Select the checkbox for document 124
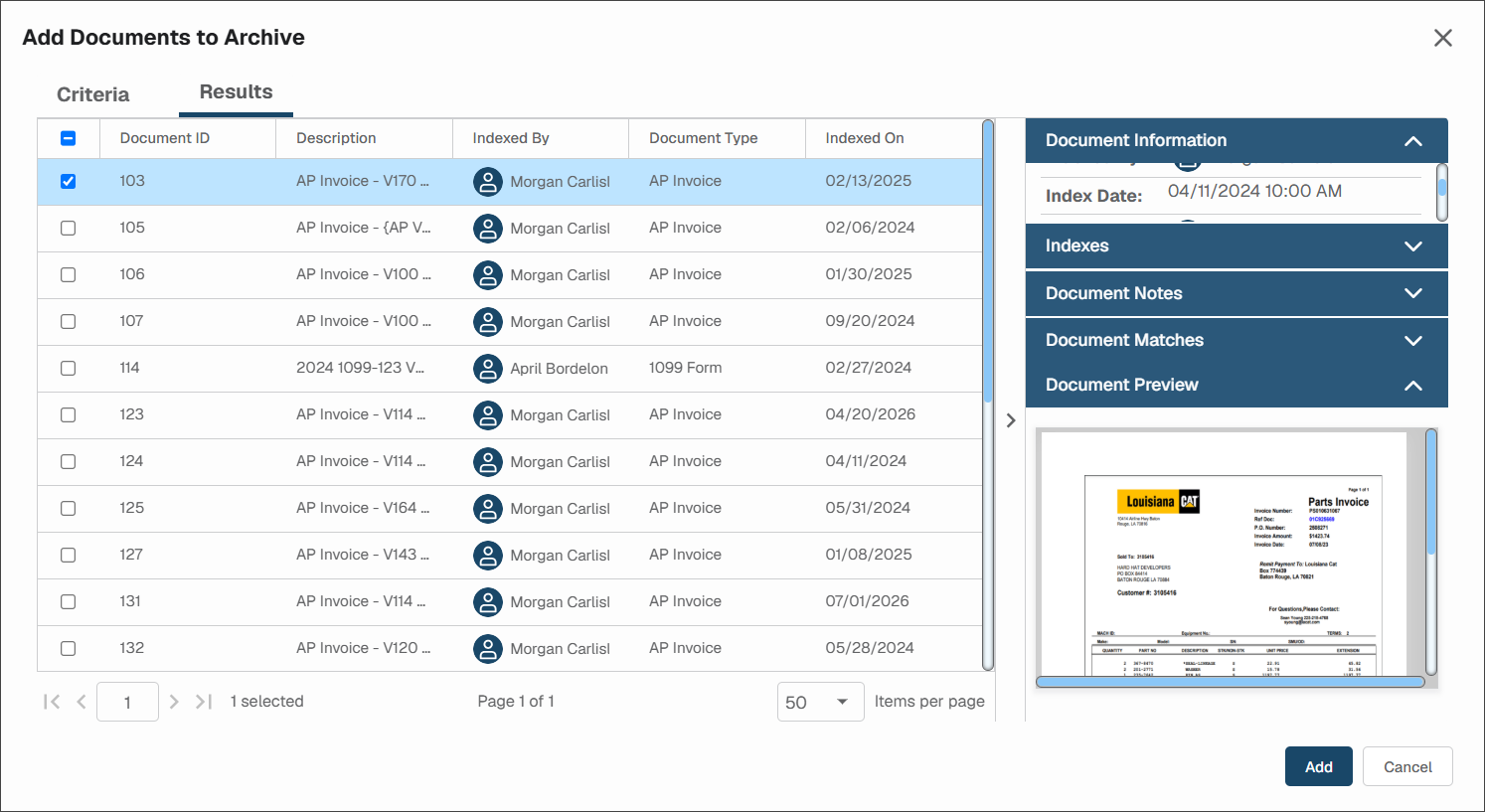The image size is (1485, 812). pyautogui.click(x=68, y=461)
